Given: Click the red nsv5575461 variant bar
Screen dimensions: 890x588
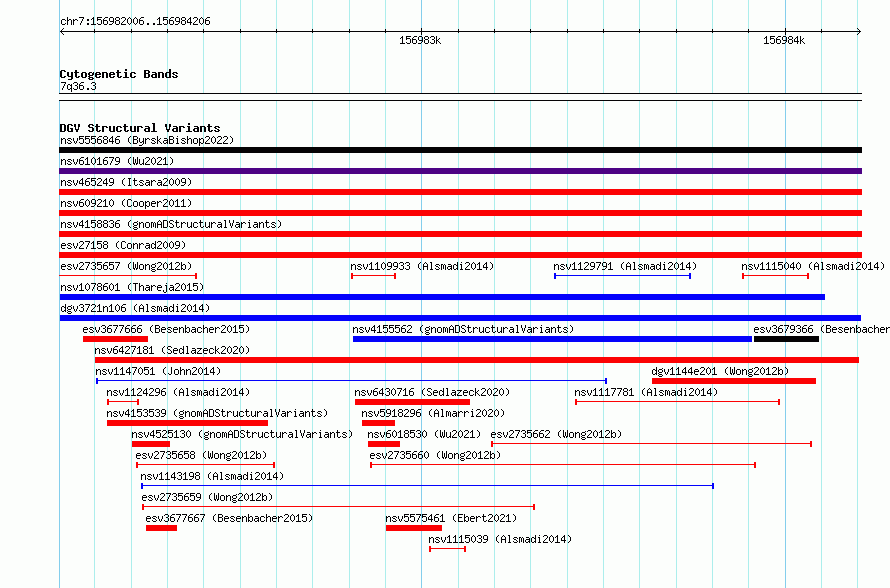Looking at the screenshot, I should pos(414,528).
